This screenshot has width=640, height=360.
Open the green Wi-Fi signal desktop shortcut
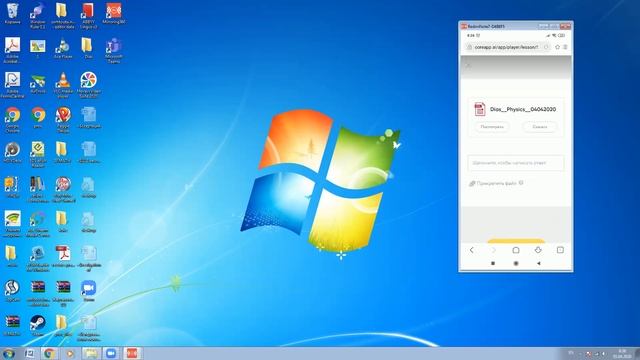click(x=12, y=223)
